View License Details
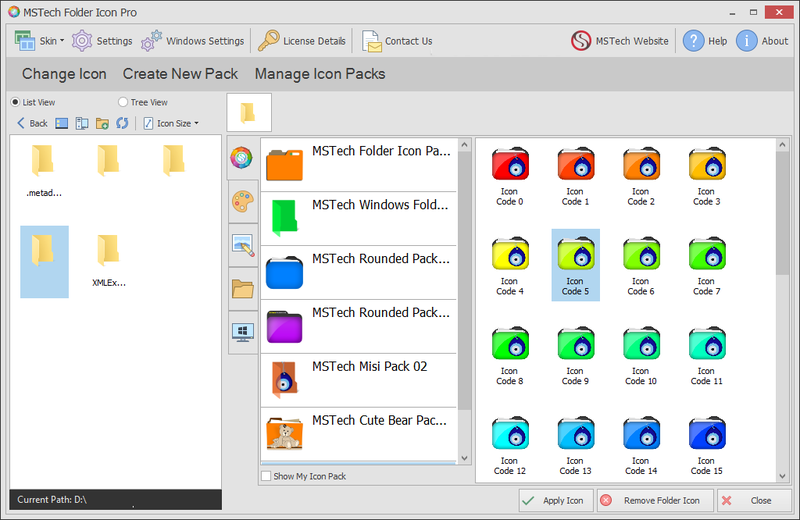 (x=302, y=41)
